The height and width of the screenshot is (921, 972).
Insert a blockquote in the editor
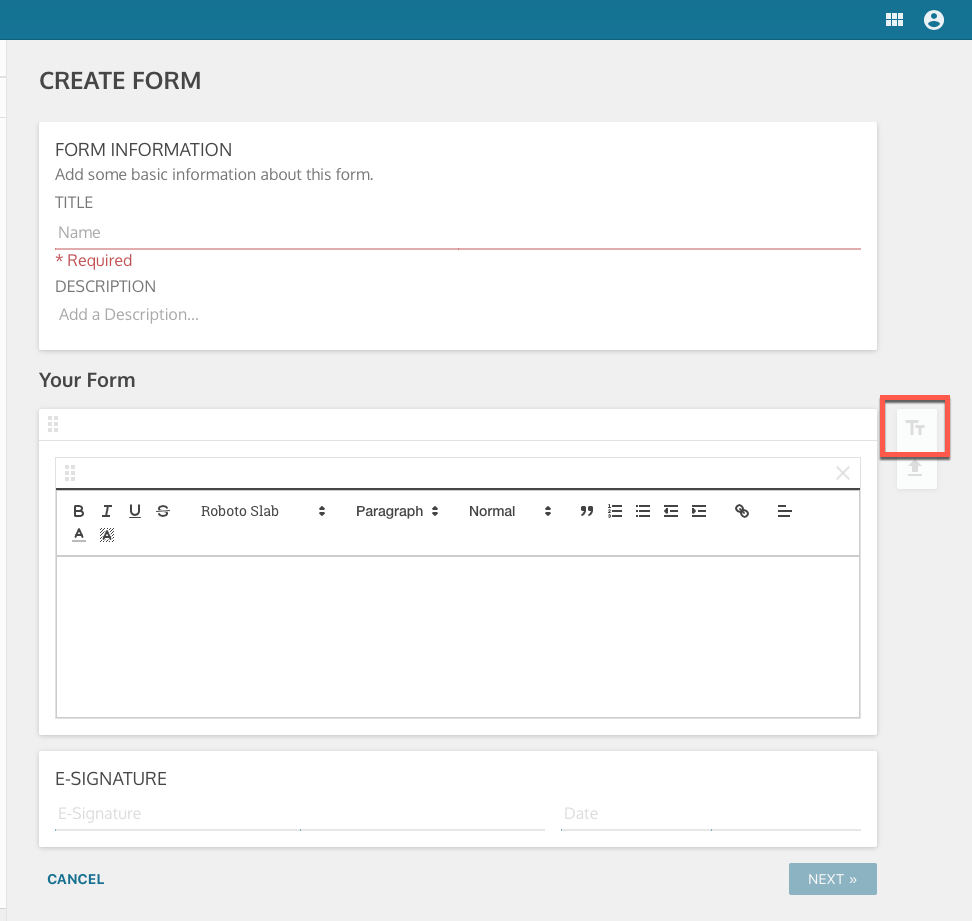pos(587,511)
